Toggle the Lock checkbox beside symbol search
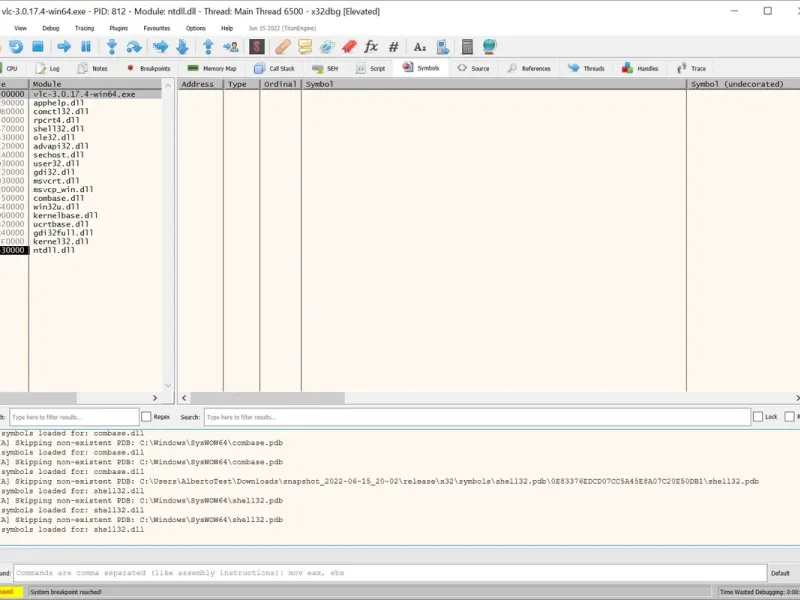 pos(758,416)
